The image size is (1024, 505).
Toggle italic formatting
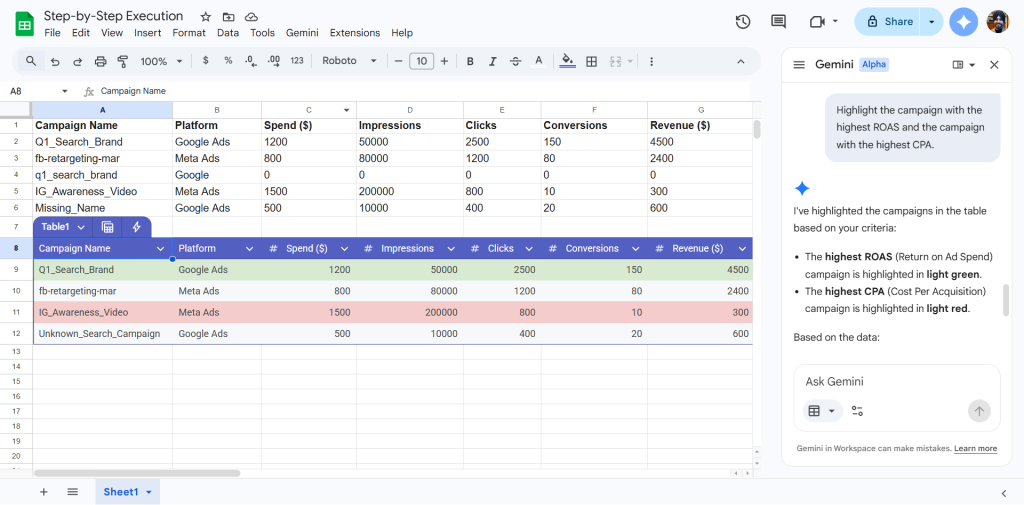pyautogui.click(x=493, y=61)
